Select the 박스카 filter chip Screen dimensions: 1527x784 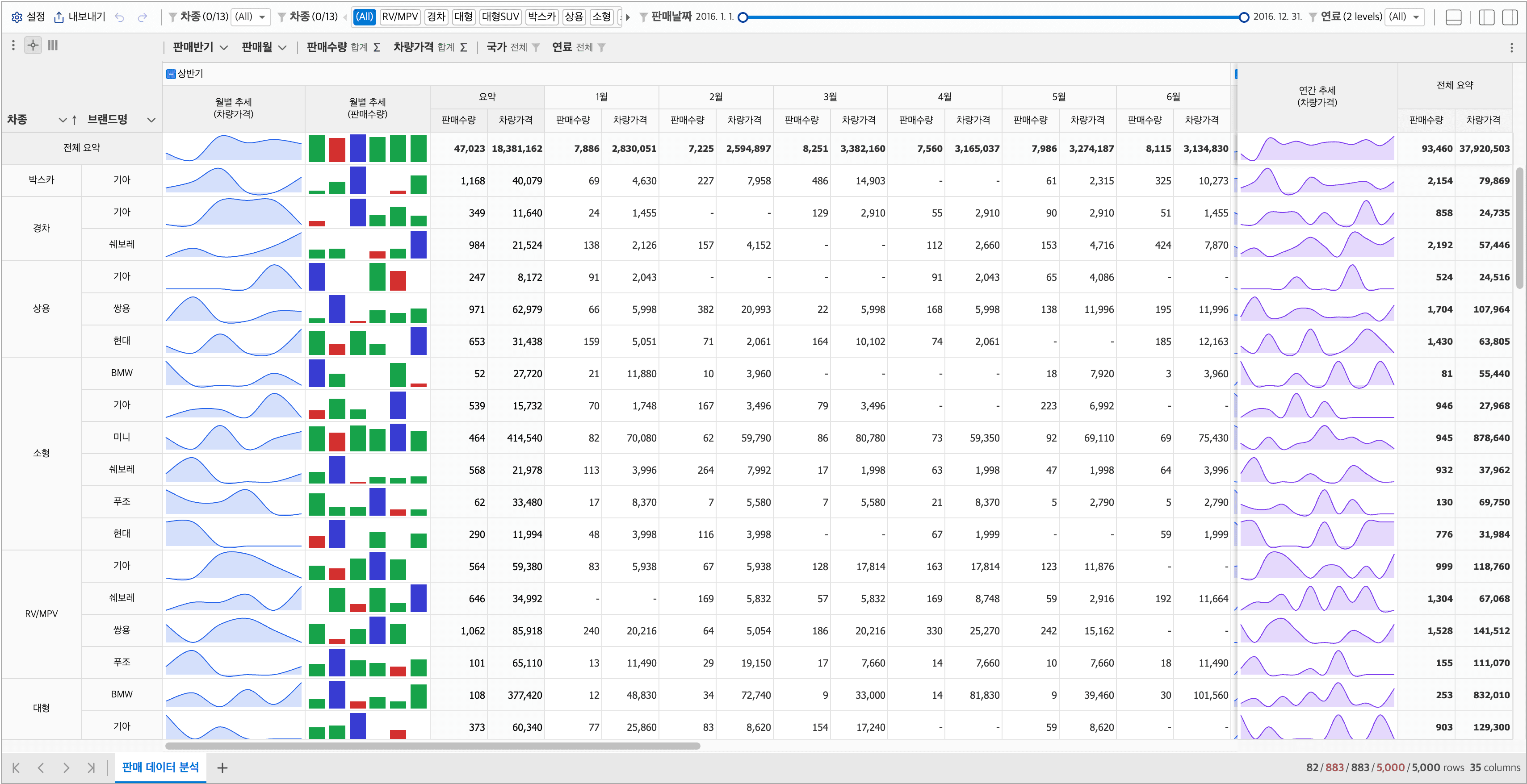click(542, 17)
